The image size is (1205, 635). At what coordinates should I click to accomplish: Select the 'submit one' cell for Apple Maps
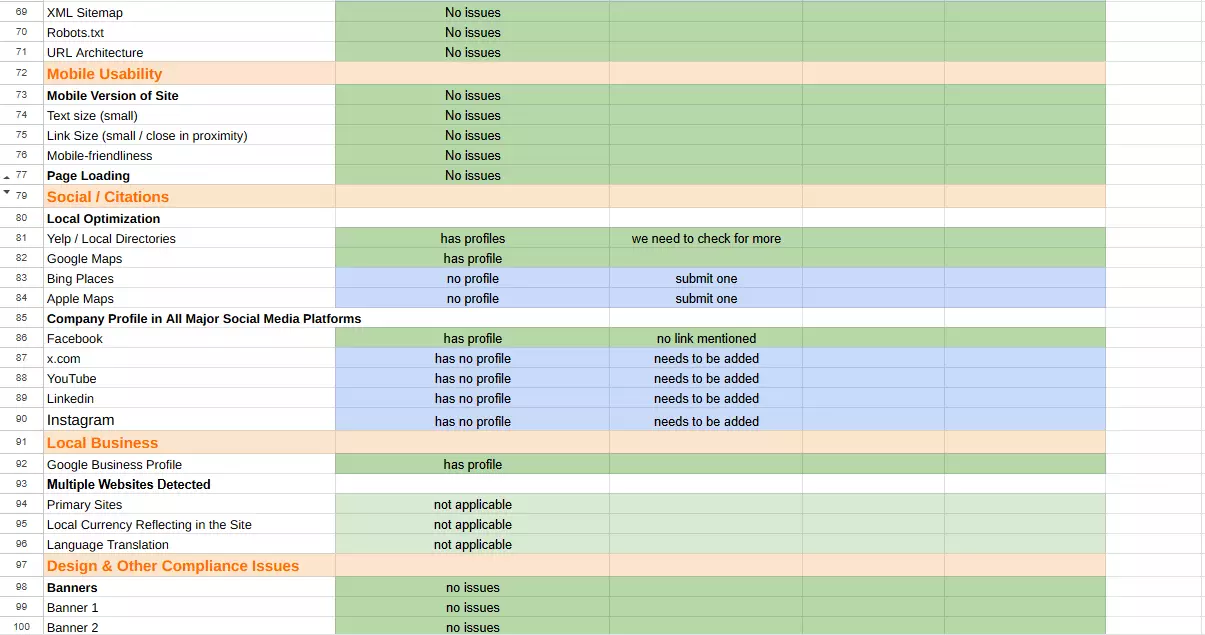(706, 299)
